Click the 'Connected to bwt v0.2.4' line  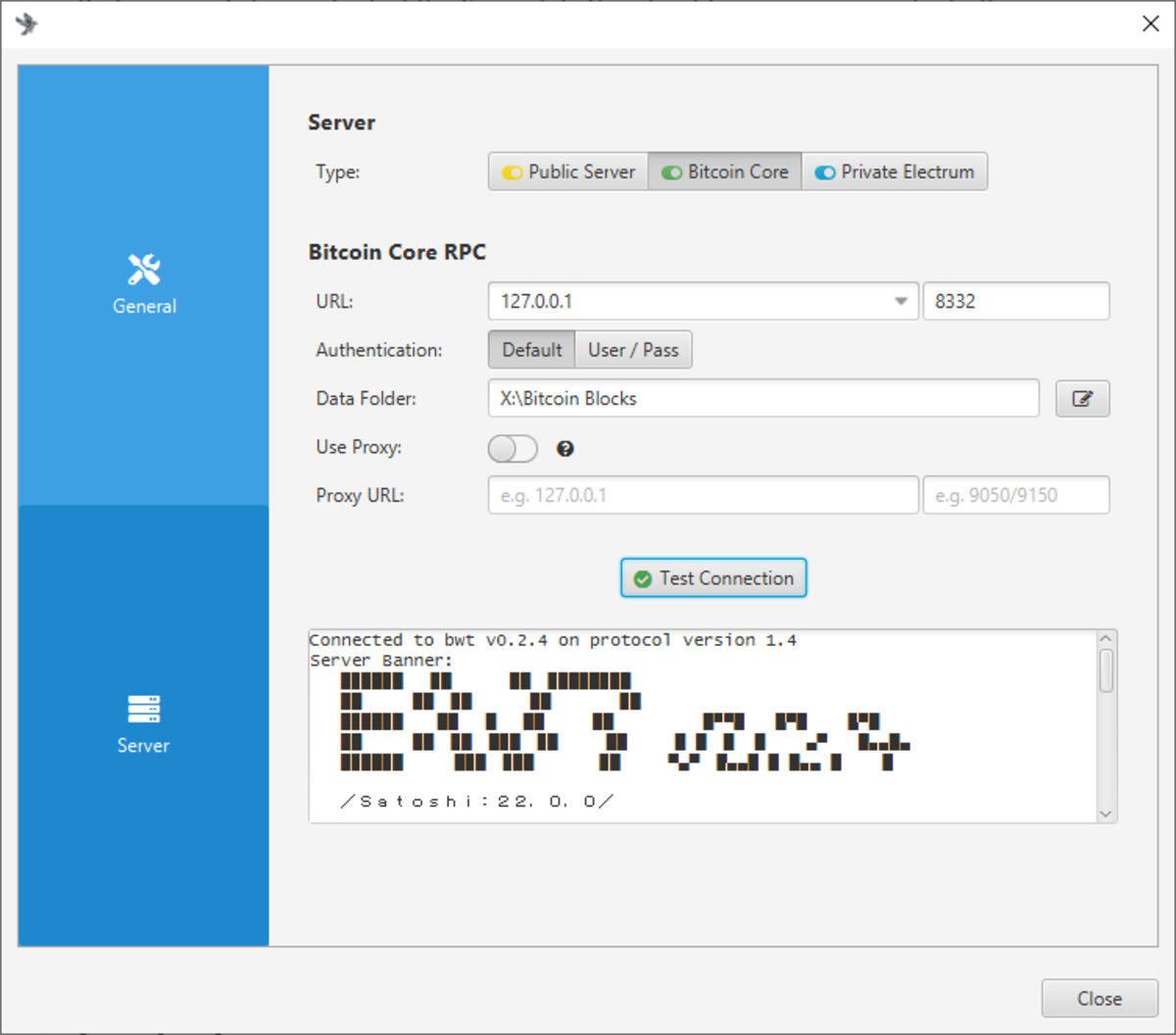point(553,640)
